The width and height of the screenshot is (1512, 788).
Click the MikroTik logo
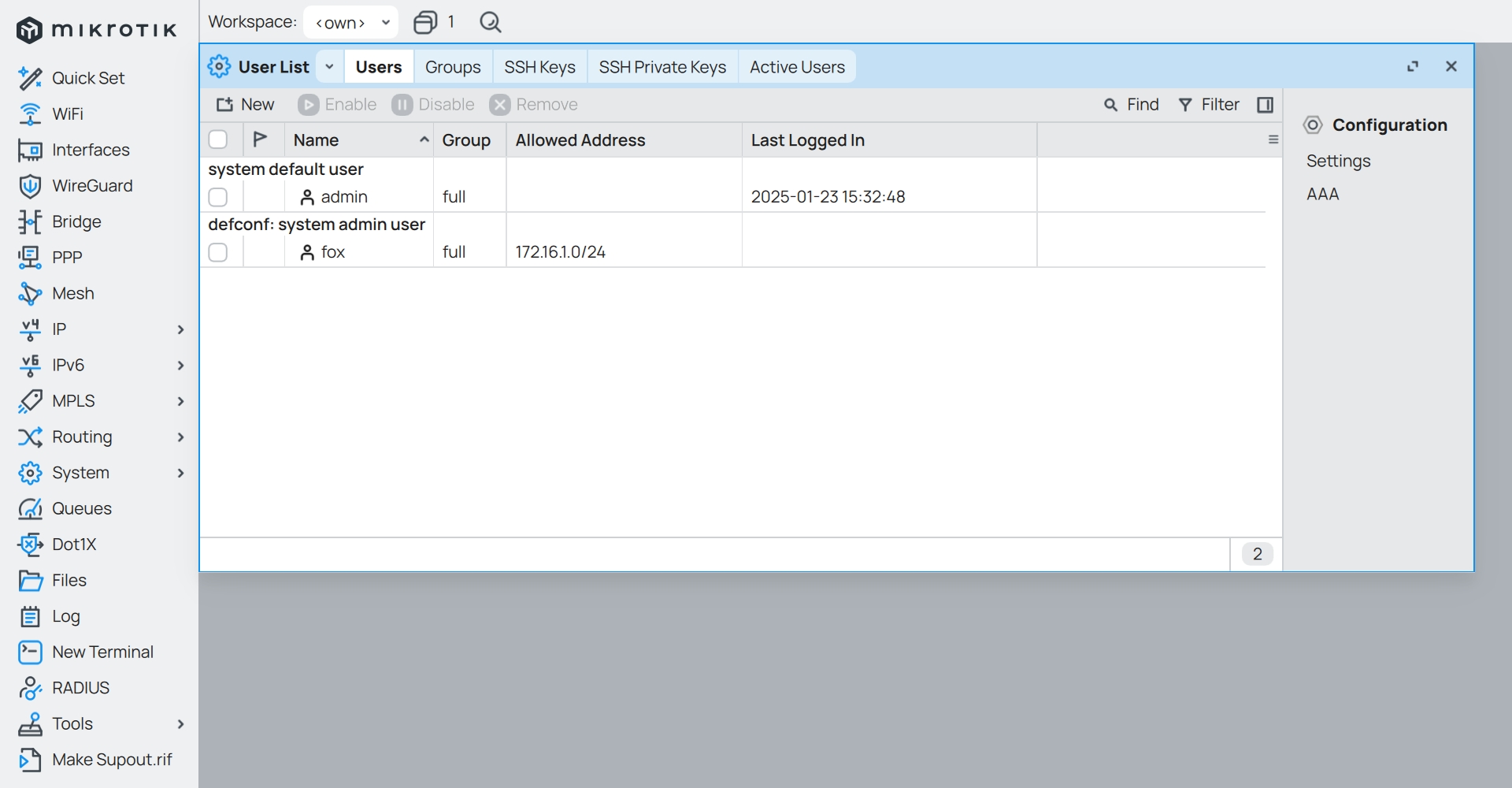pyautogui.click(x=96, y=30)
